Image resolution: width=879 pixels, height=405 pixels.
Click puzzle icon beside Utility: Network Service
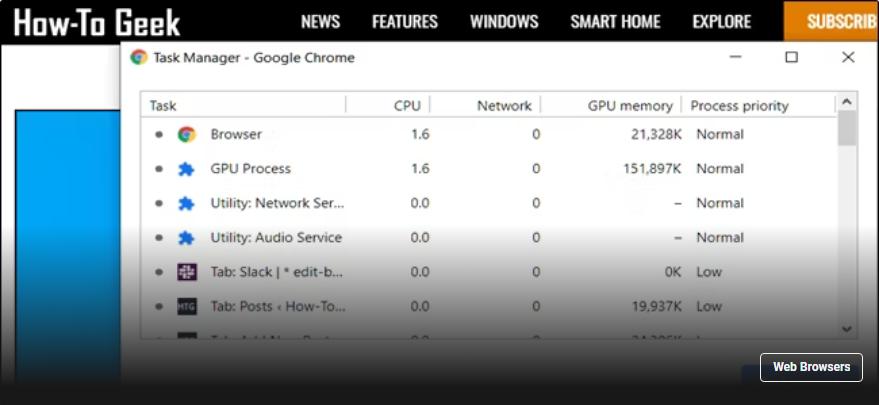point(186,204)
